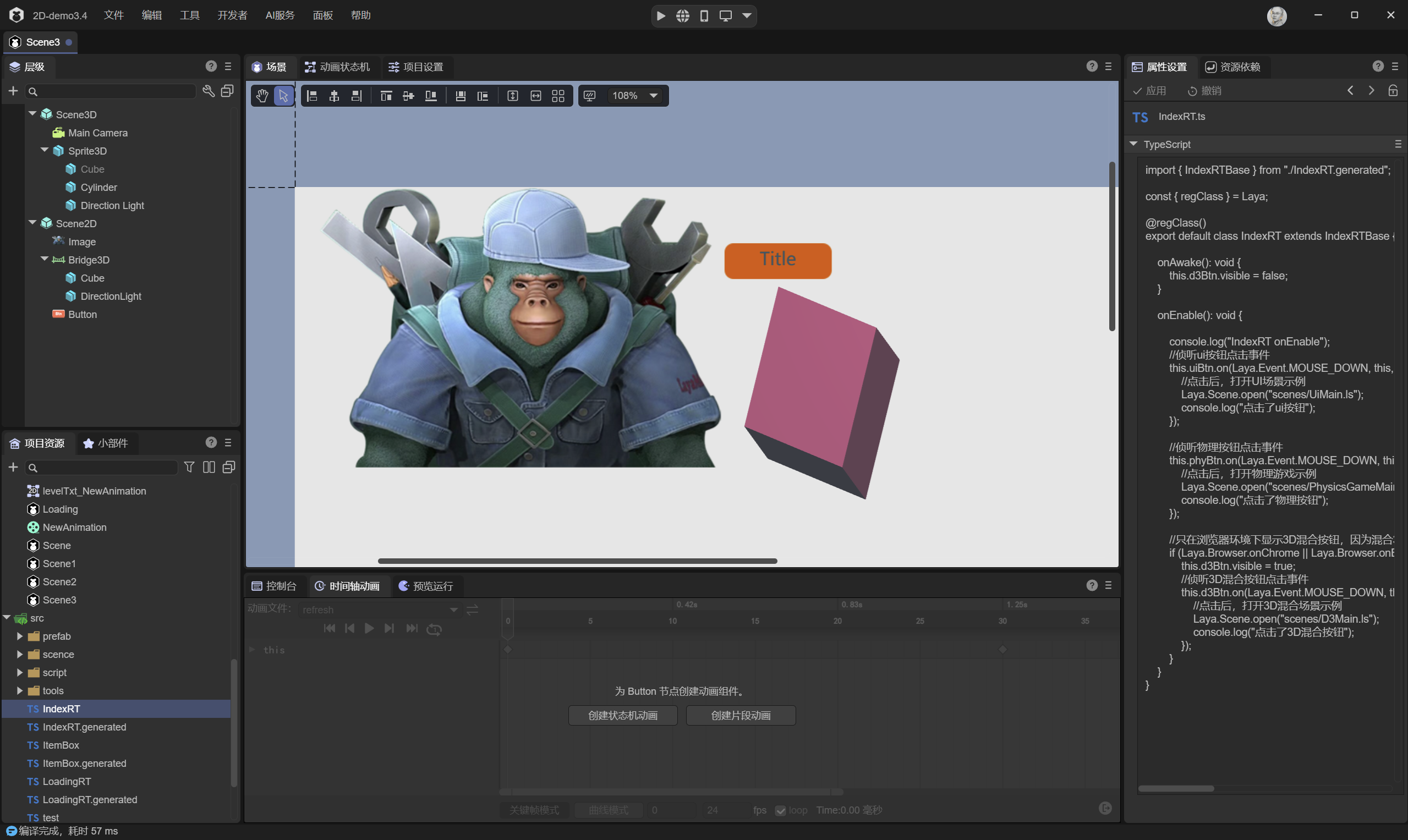Select the hand pan tool in scene toolbar

point(261,96)
